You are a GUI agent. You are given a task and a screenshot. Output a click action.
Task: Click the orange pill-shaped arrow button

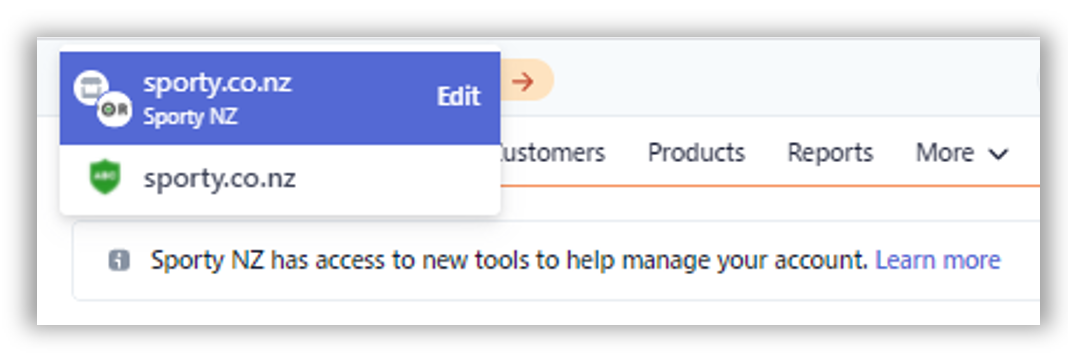[527, 80]
